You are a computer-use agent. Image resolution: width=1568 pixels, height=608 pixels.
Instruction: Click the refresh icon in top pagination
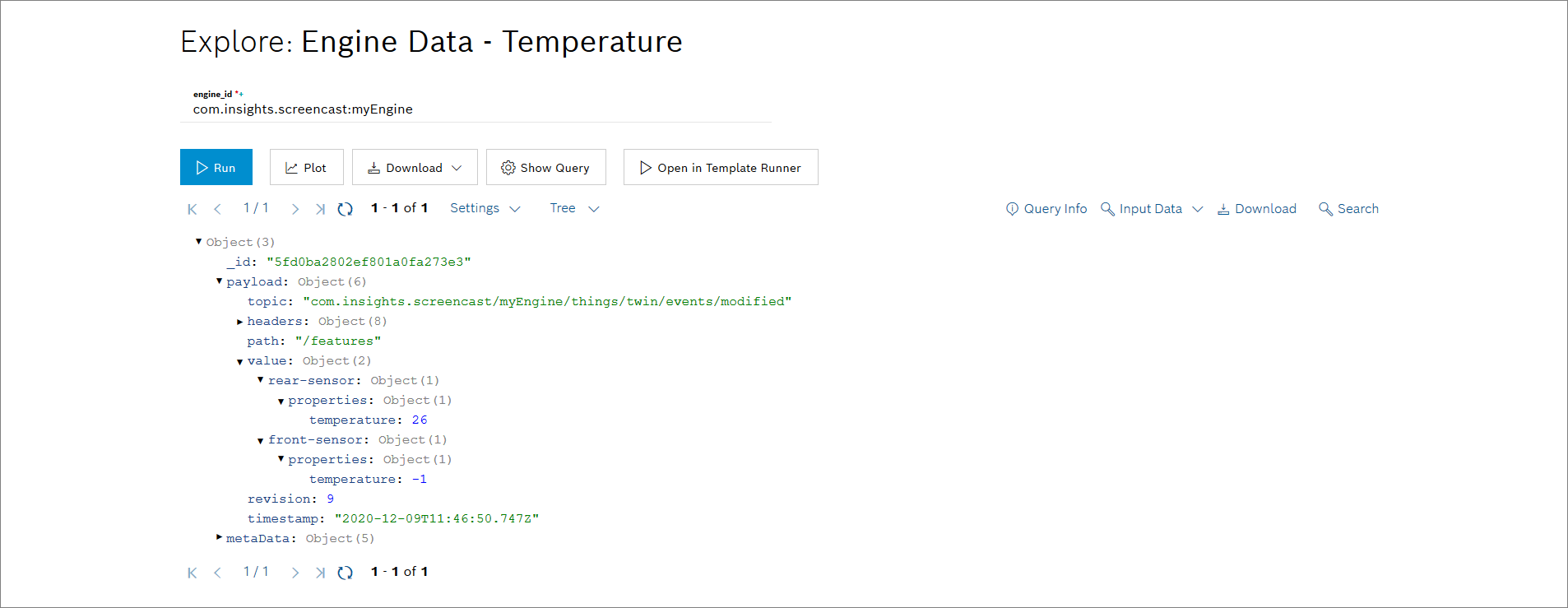point(346,209)
